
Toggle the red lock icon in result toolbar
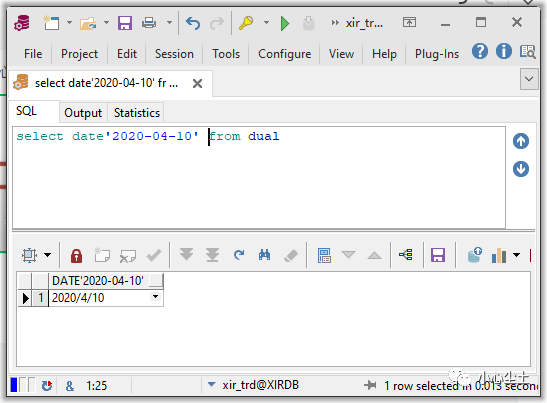(76, 256)
